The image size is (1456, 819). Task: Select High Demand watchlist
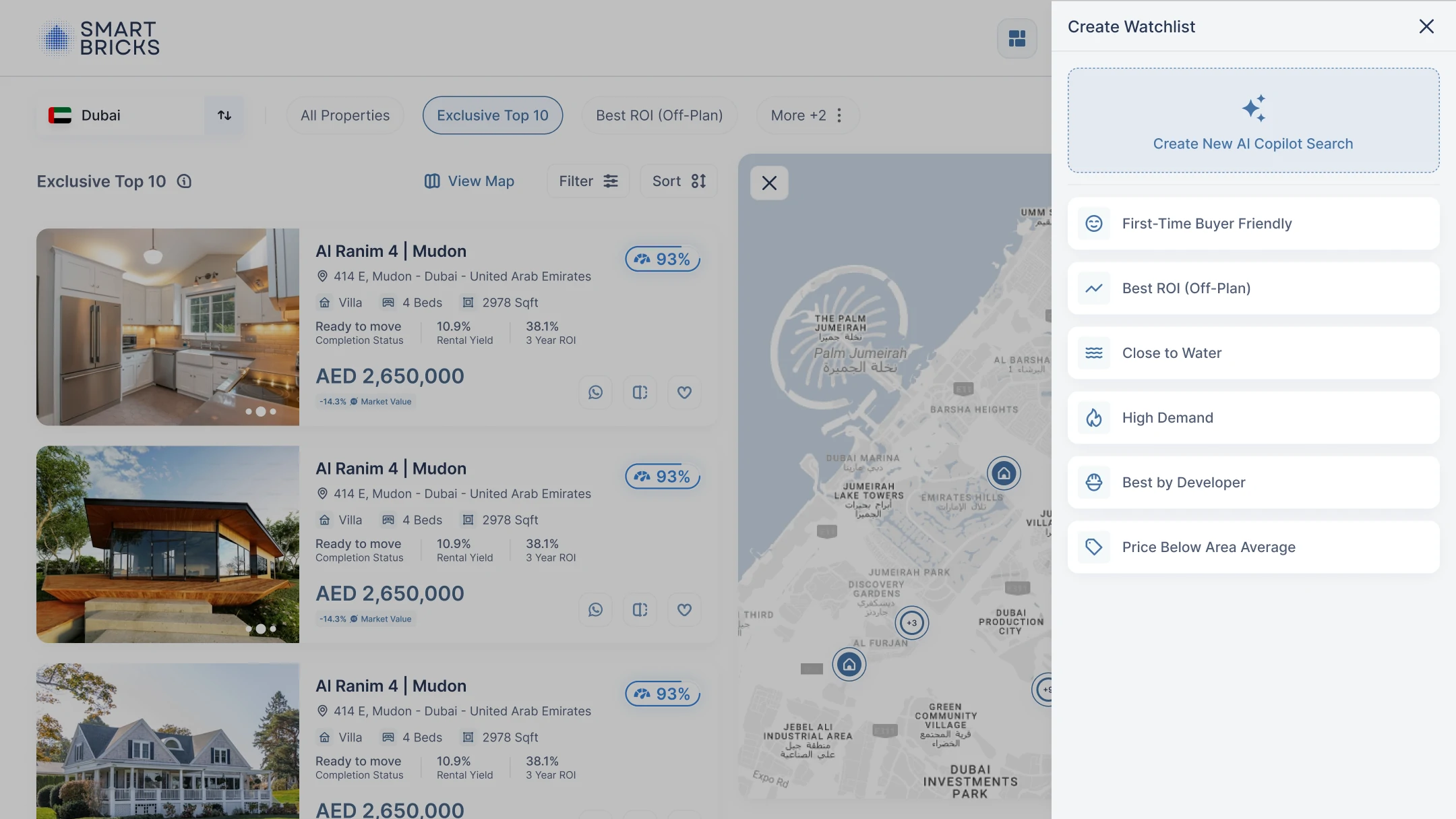[x=1253, y=418]
